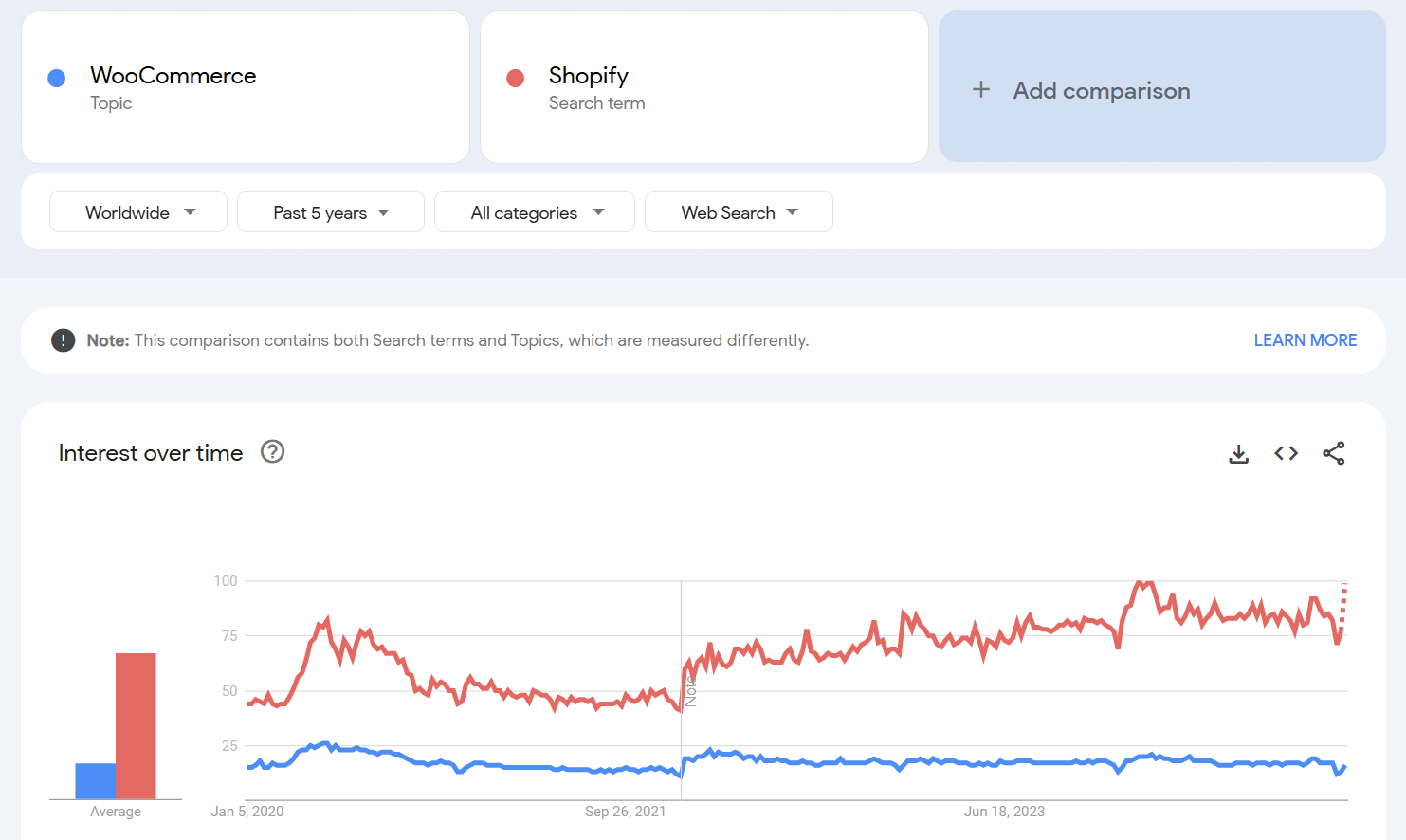Image resolution: width=1406 pixels, height=840 pixels.
Task: Click the Add comparison button
Action: [1161, 88]
